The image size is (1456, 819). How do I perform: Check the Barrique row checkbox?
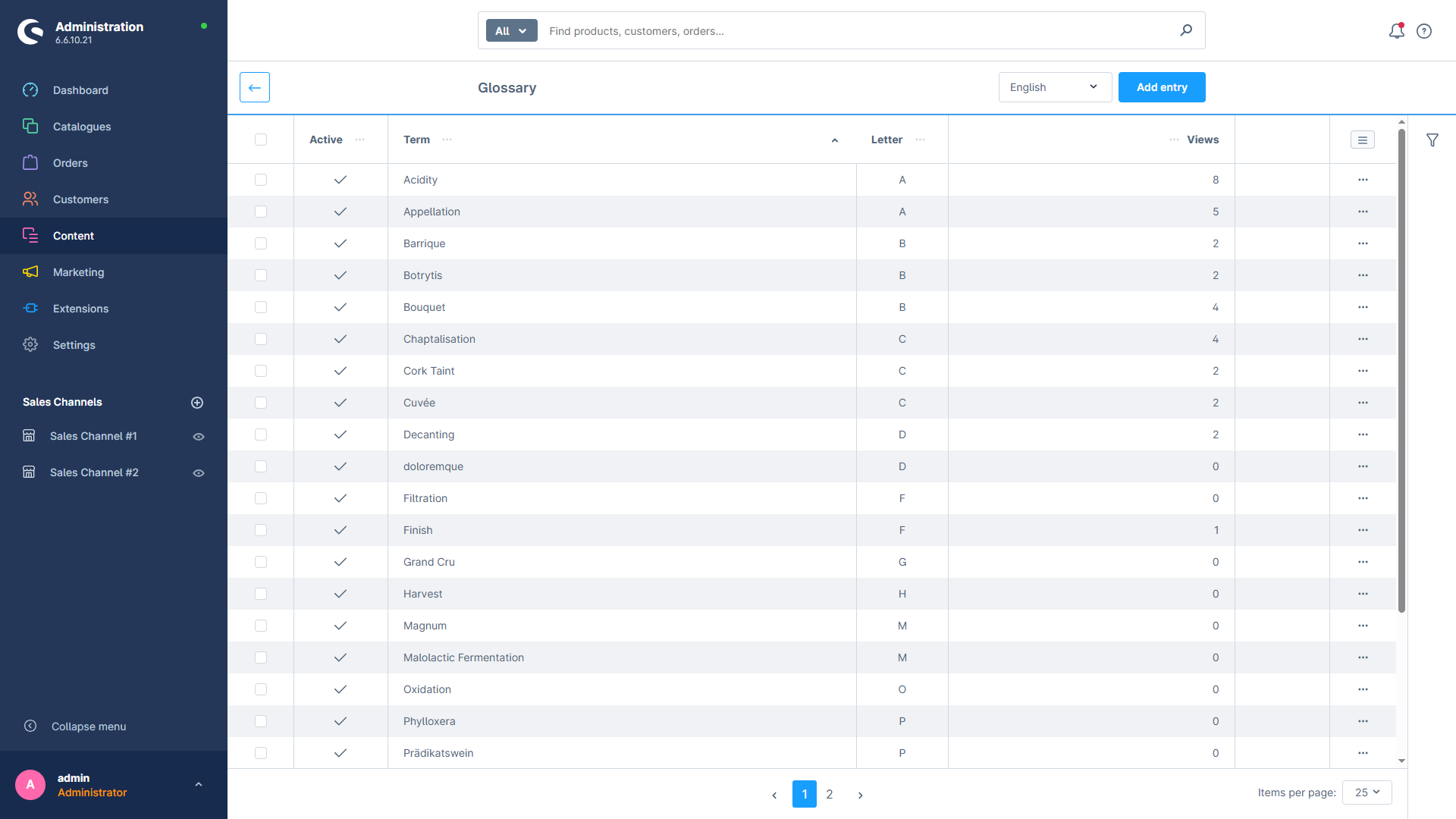tap(261, 243)
